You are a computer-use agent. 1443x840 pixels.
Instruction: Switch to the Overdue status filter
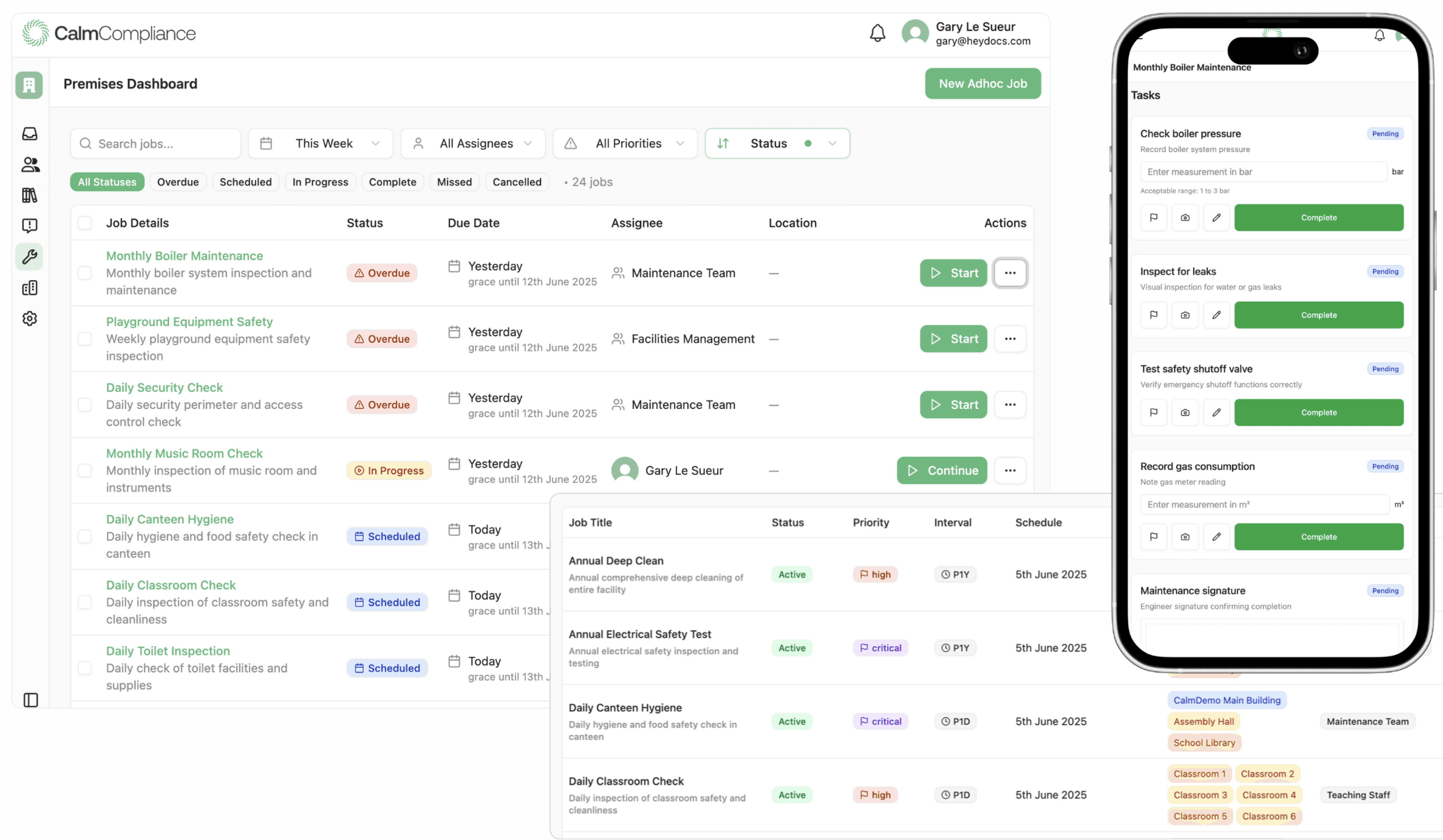pyautogui.click(x=178, y=181)
